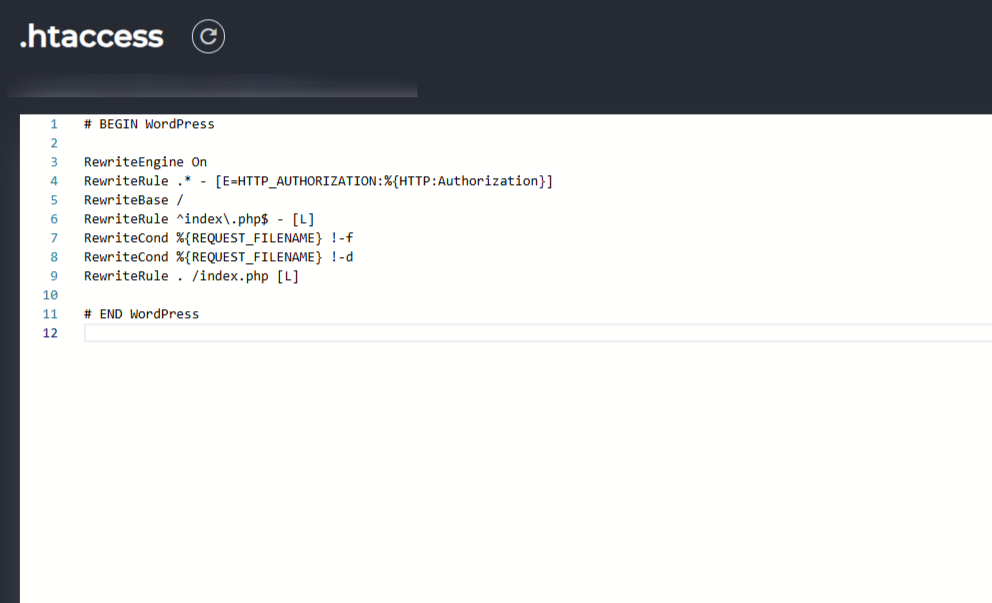The image size is (992, 603).
Task: Click the reload icon next to .htaccess
Action: 208,37
